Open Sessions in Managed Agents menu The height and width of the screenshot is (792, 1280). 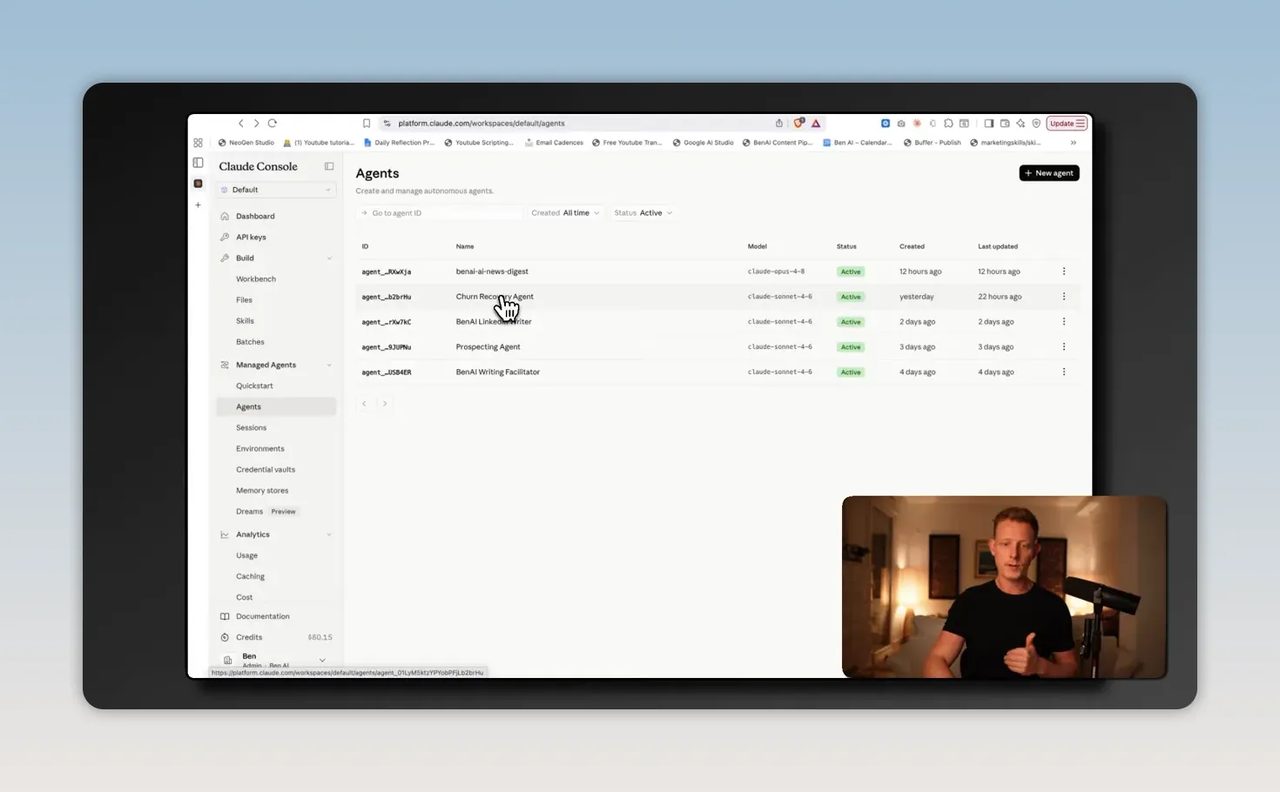pos(251,428)
